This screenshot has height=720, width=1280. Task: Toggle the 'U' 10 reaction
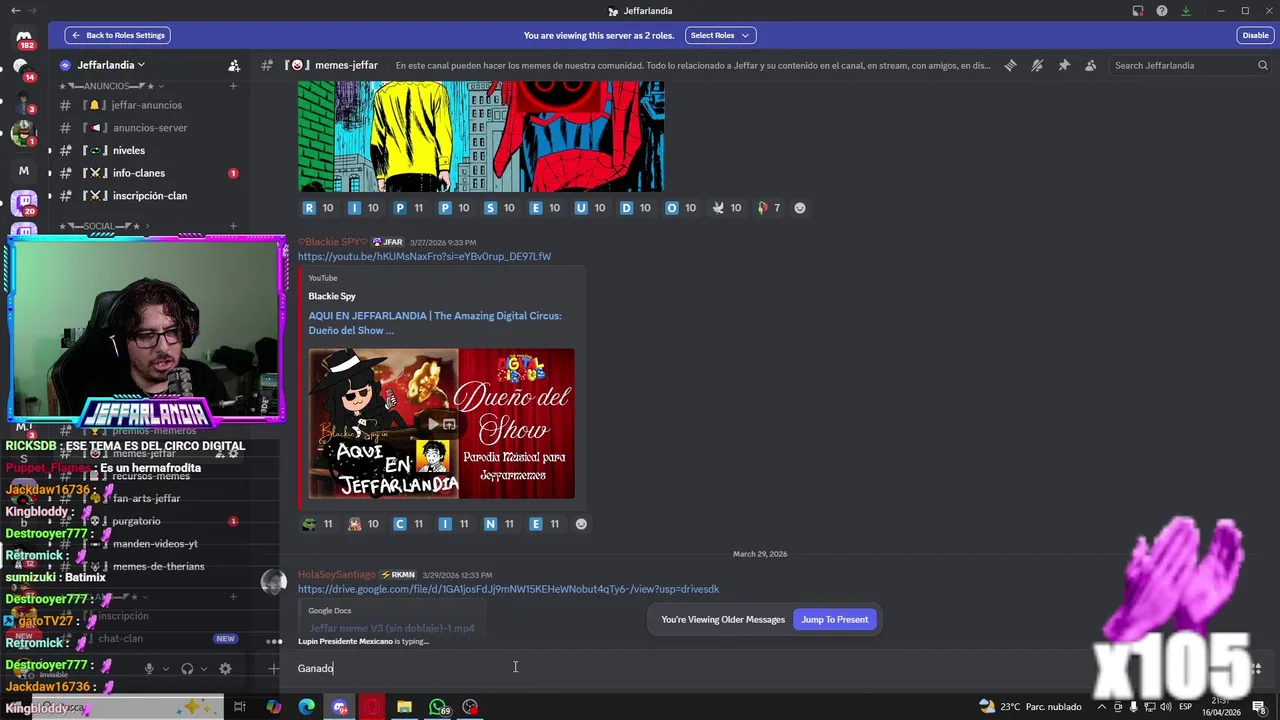coord(589,208)
